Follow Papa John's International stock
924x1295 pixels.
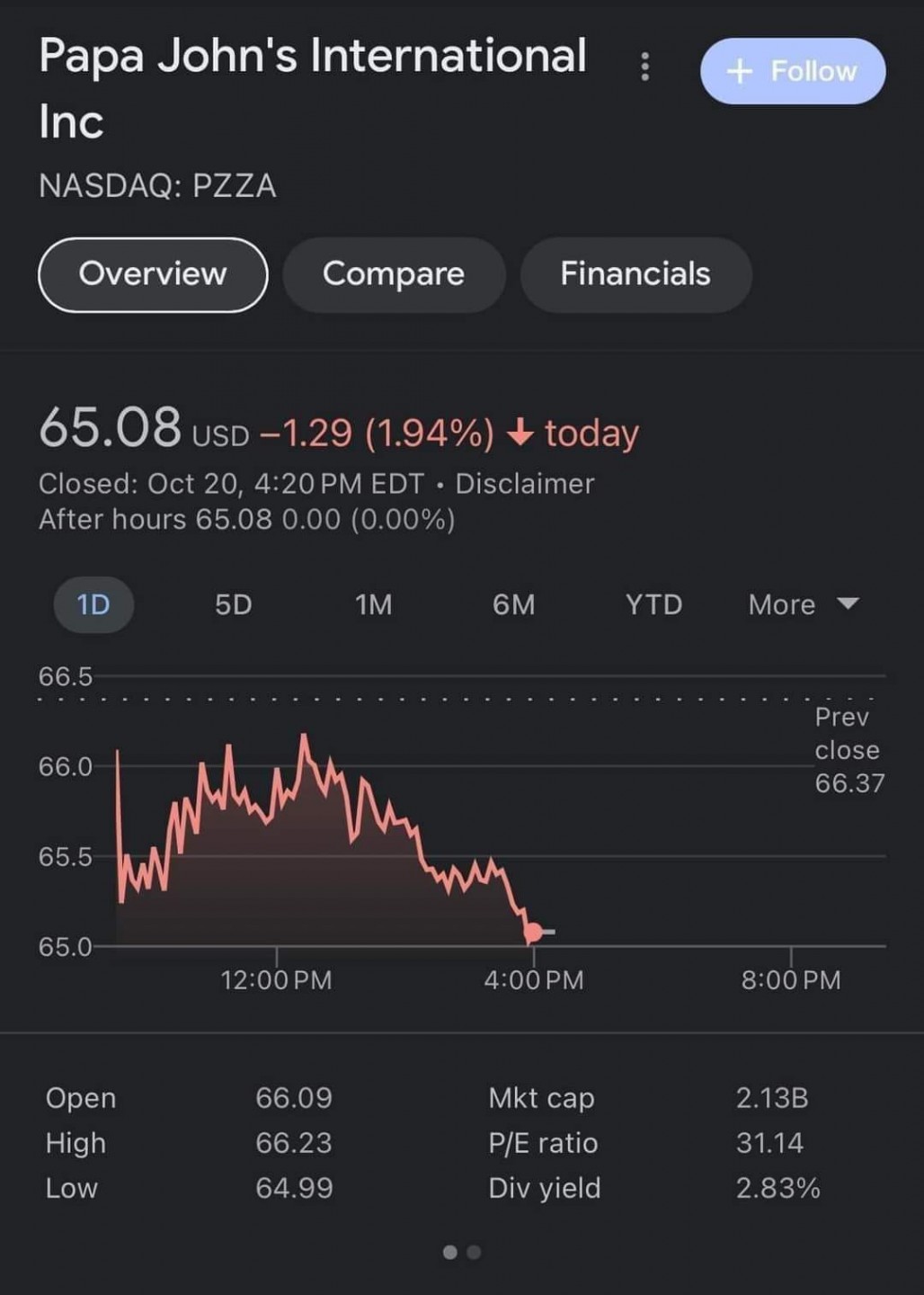[x=793, y=71]
